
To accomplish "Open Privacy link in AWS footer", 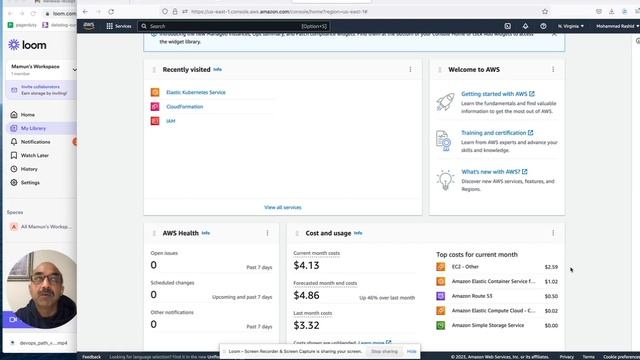I will [x=567, y=357].
